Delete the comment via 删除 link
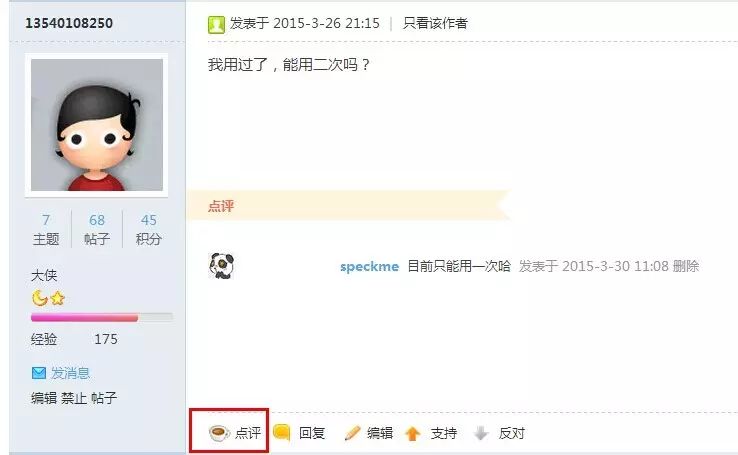The image size is (738, 455). (686, 266)
